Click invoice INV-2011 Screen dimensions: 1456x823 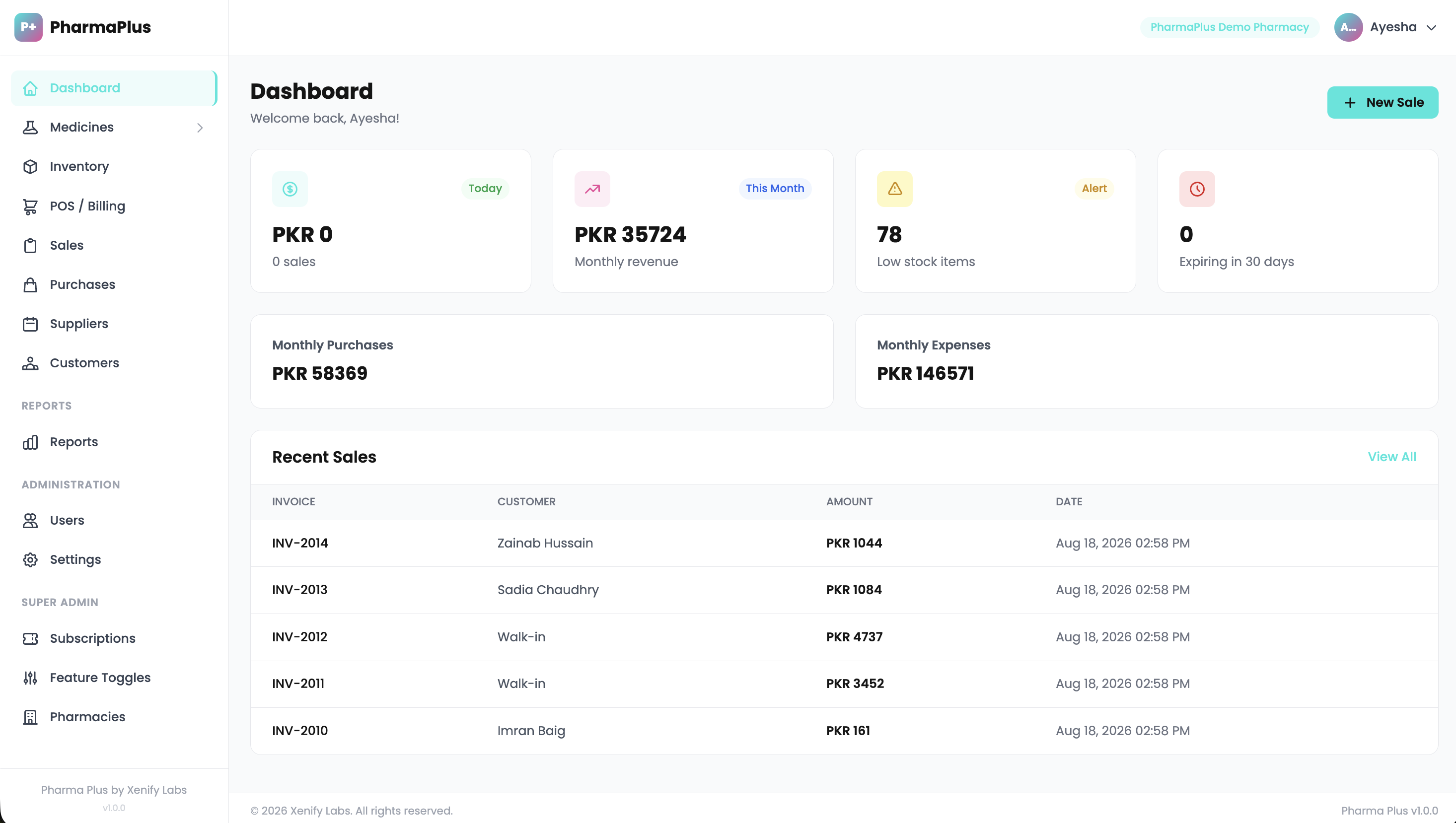(298, 684)
